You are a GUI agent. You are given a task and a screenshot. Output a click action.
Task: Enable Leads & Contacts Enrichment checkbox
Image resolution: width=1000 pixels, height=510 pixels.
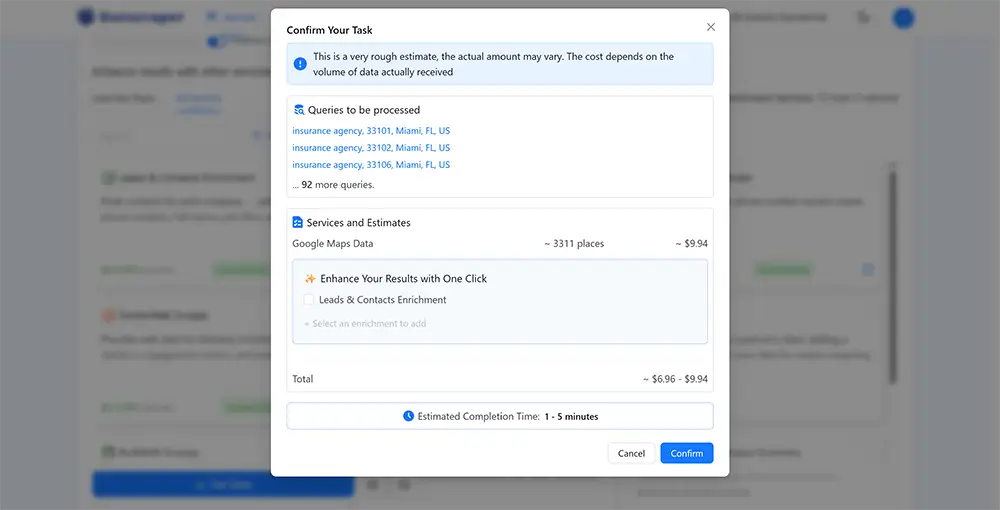point(309,300)
